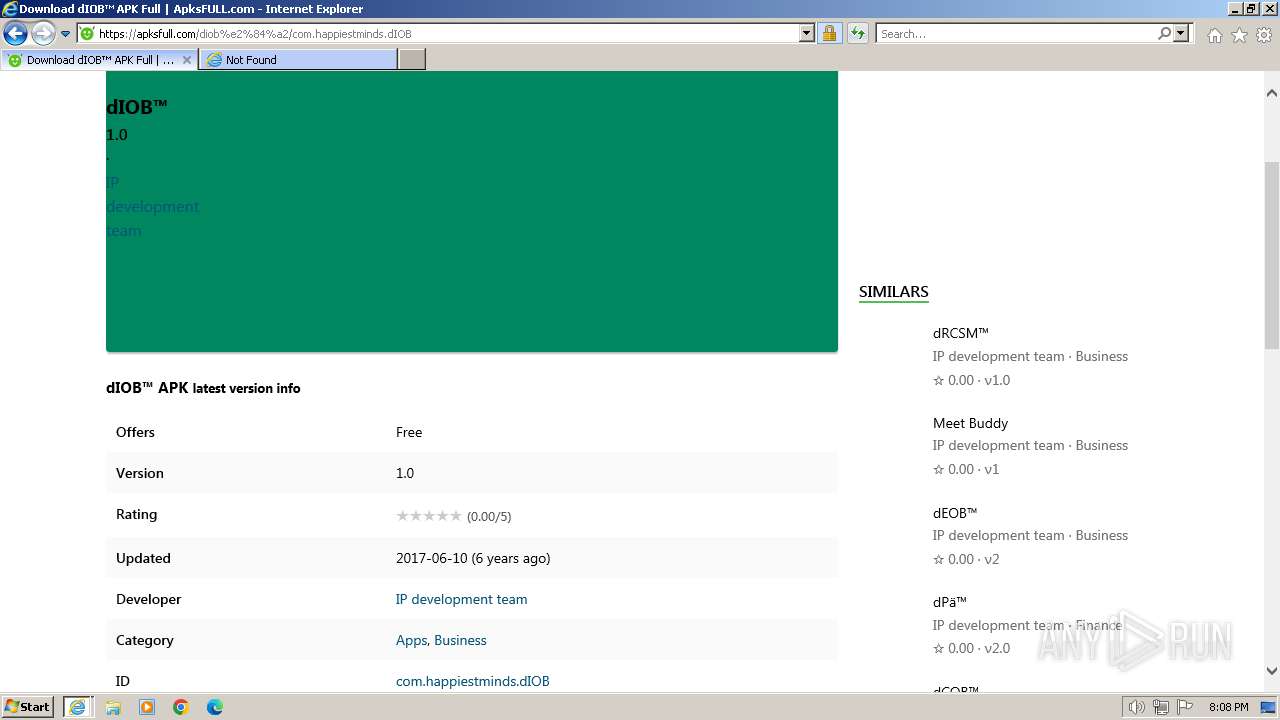Open the com.happiestminds.dIOB ID link
The height and width of the screenshot is (720, 1280).
tap(472, 681)
